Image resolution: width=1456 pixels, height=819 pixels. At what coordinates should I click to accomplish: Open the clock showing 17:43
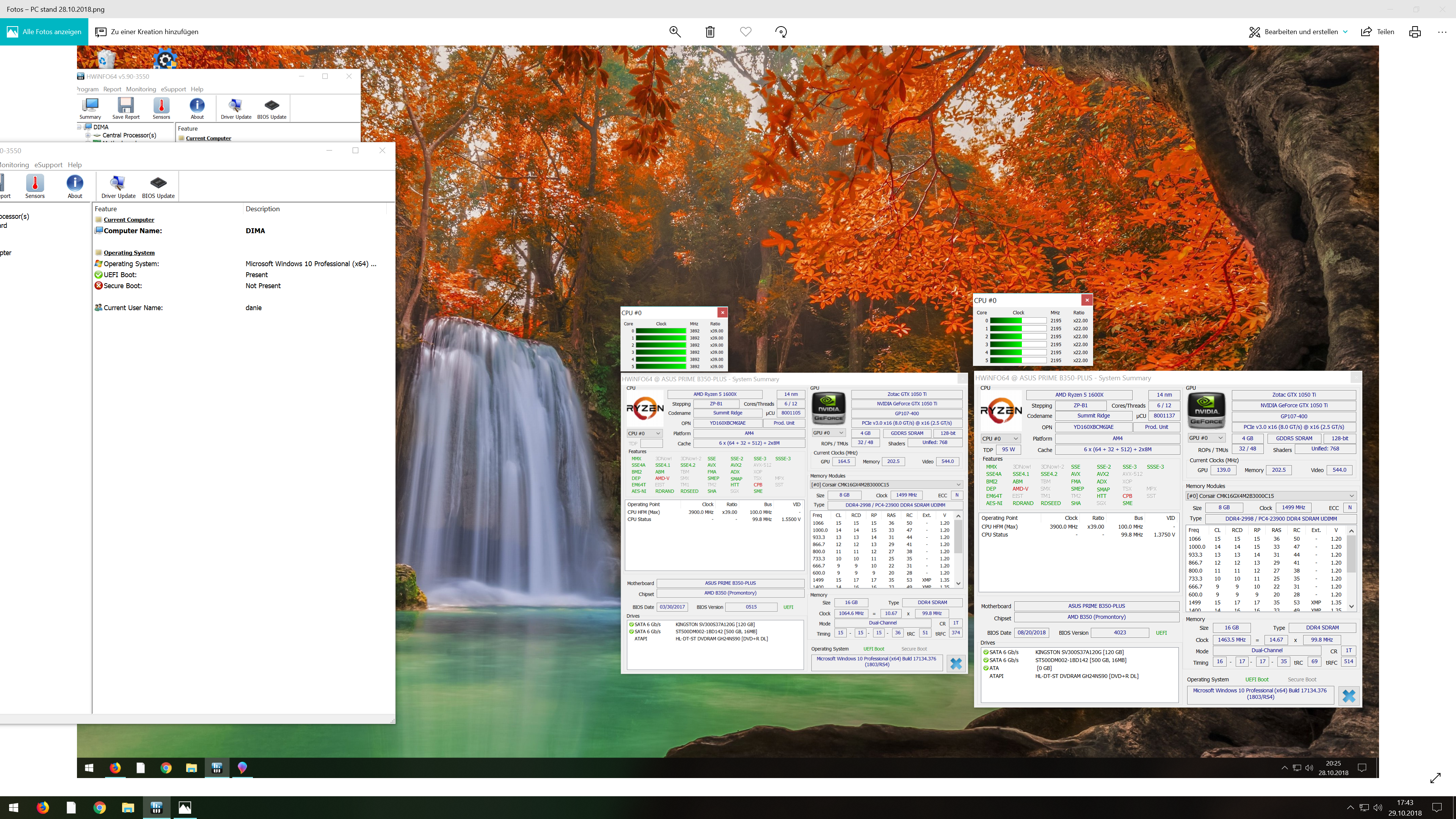pyautogui.click(x=1404, y=808)
